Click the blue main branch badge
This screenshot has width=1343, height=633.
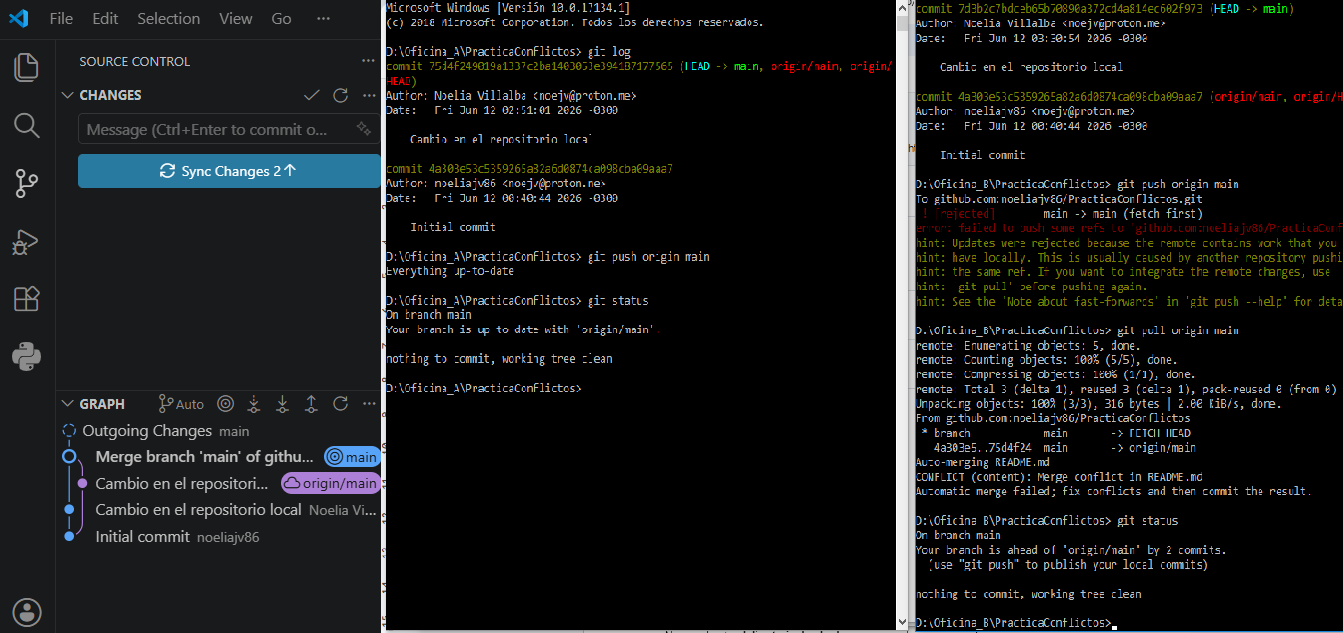tap(352, 457)
